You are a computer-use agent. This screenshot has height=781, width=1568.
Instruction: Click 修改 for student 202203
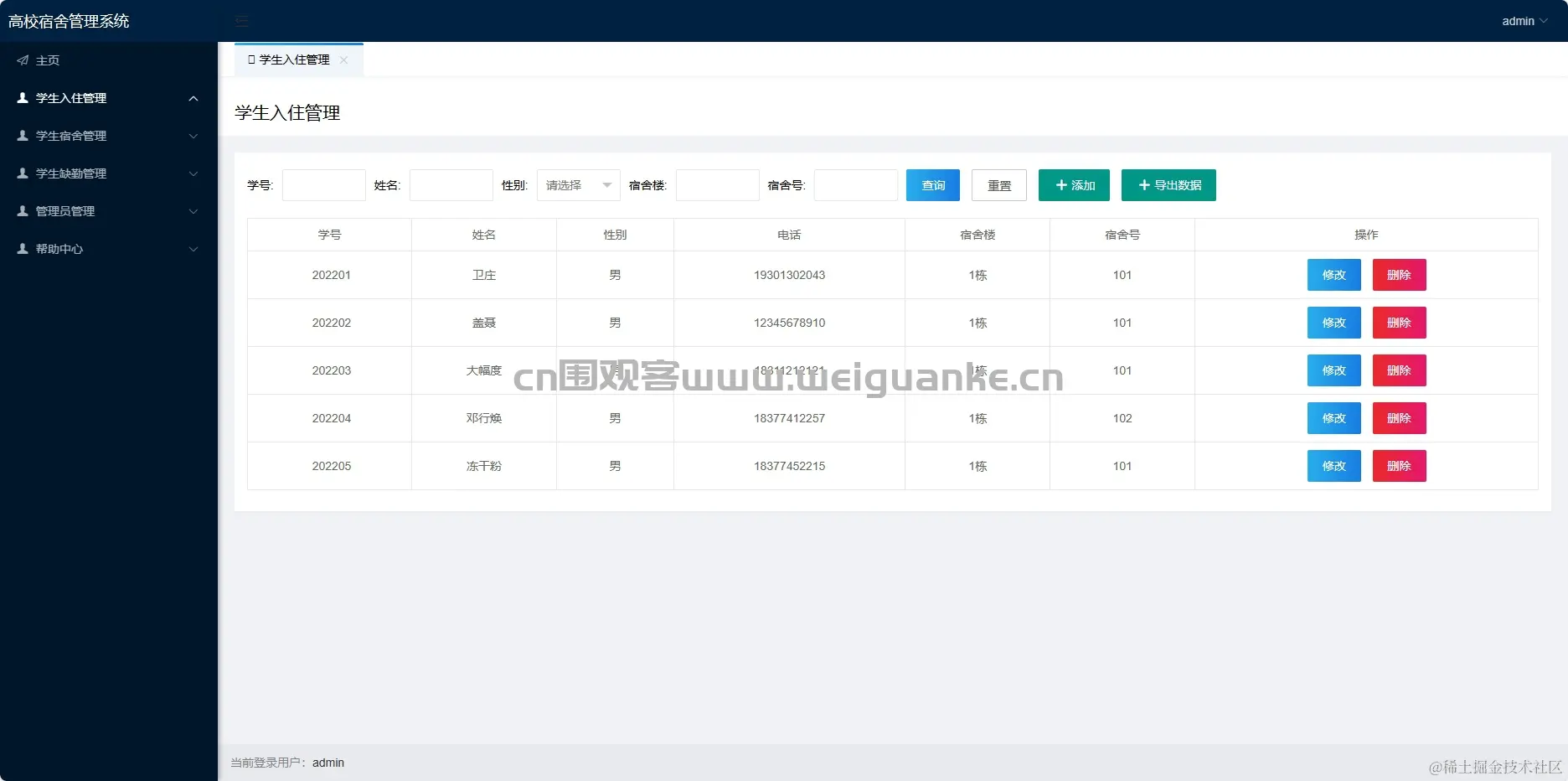pos(1334,370)
